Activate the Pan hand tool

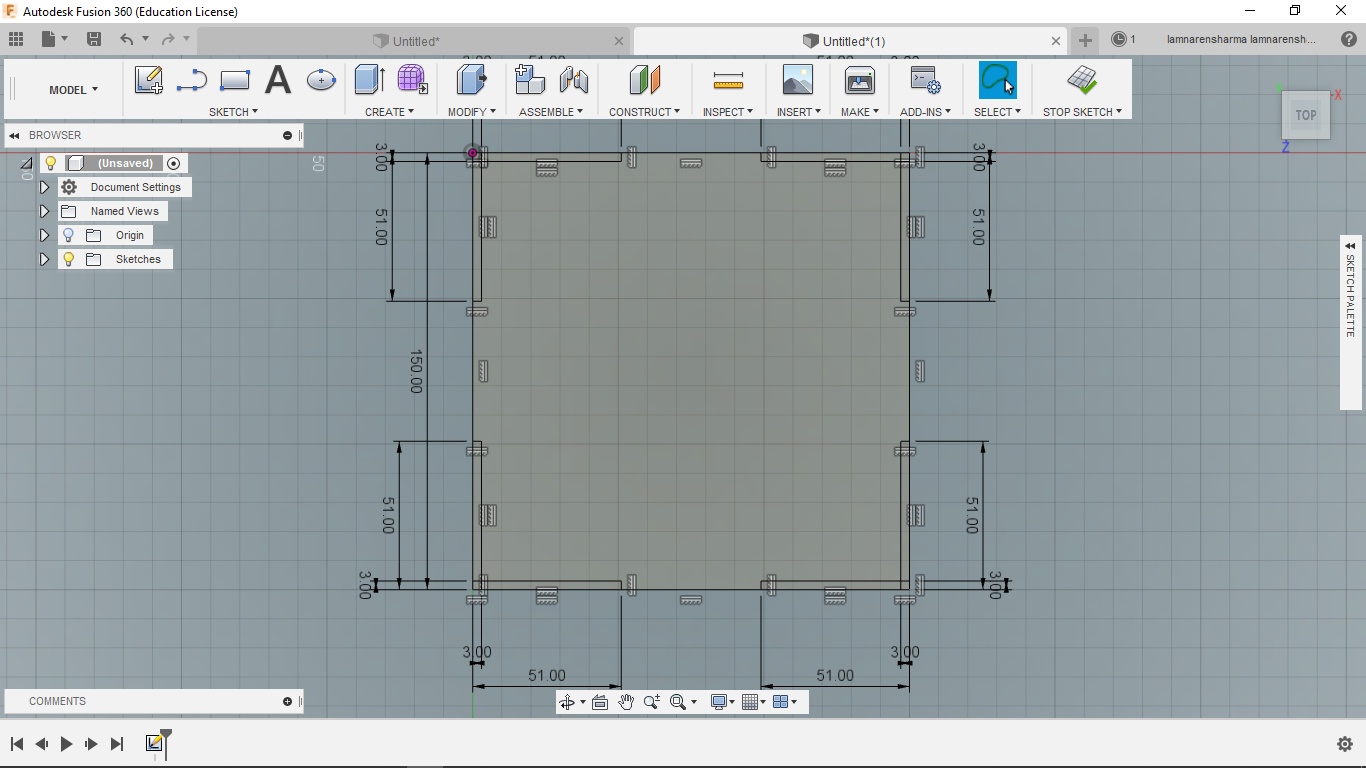(626, 702)
